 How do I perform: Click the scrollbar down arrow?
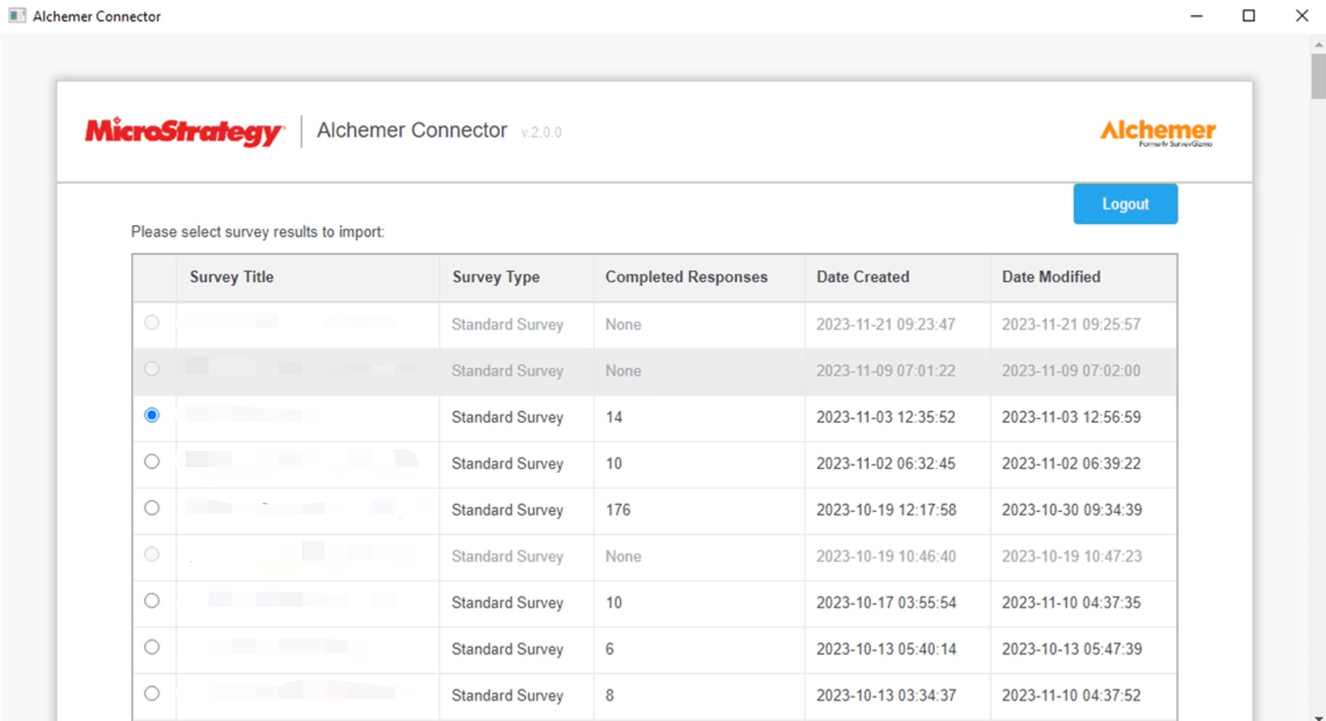pyautogui.click(x=1318, y=712)
